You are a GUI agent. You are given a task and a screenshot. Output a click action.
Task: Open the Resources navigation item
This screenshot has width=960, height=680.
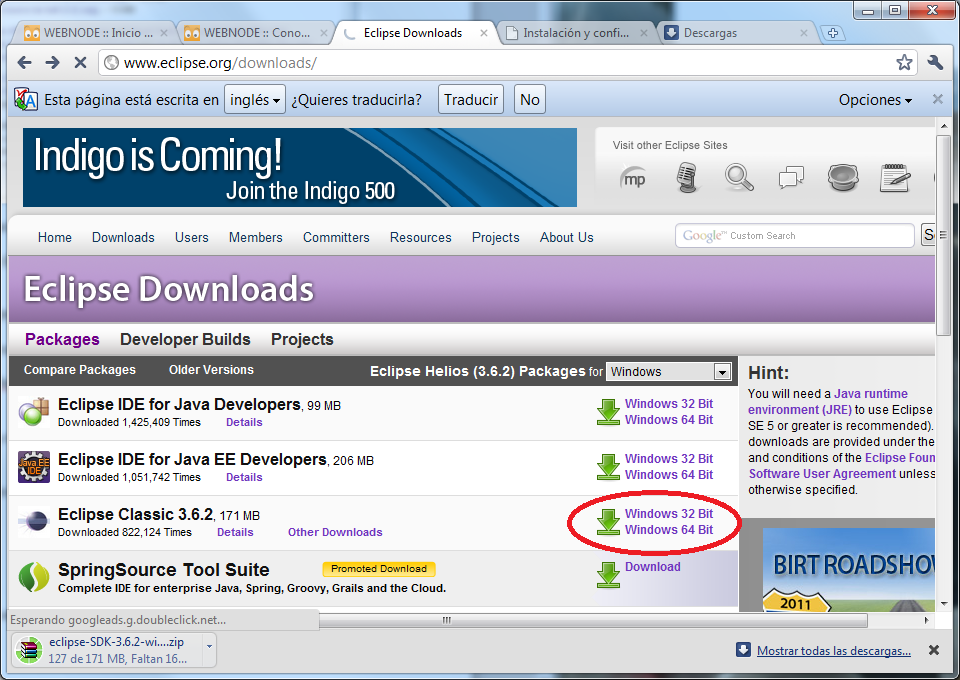pos(421,237)
